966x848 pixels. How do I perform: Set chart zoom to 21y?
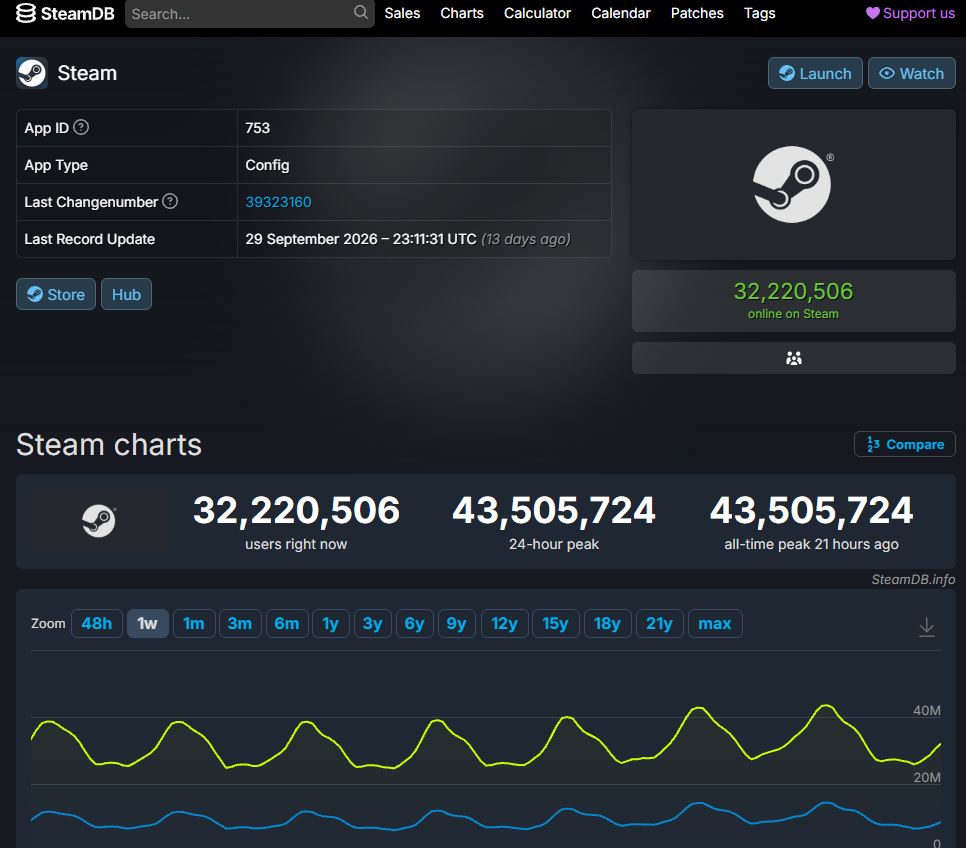coord(659,624)
